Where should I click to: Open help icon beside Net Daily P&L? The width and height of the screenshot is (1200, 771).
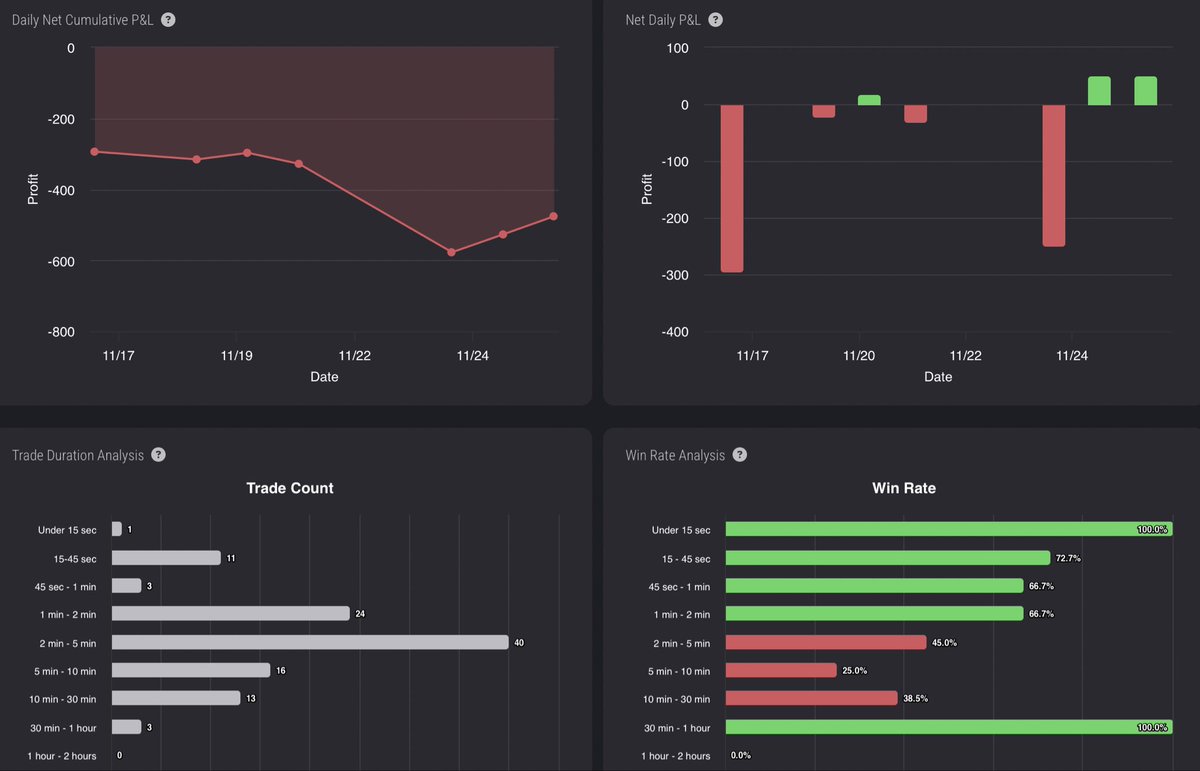[715, 20]
